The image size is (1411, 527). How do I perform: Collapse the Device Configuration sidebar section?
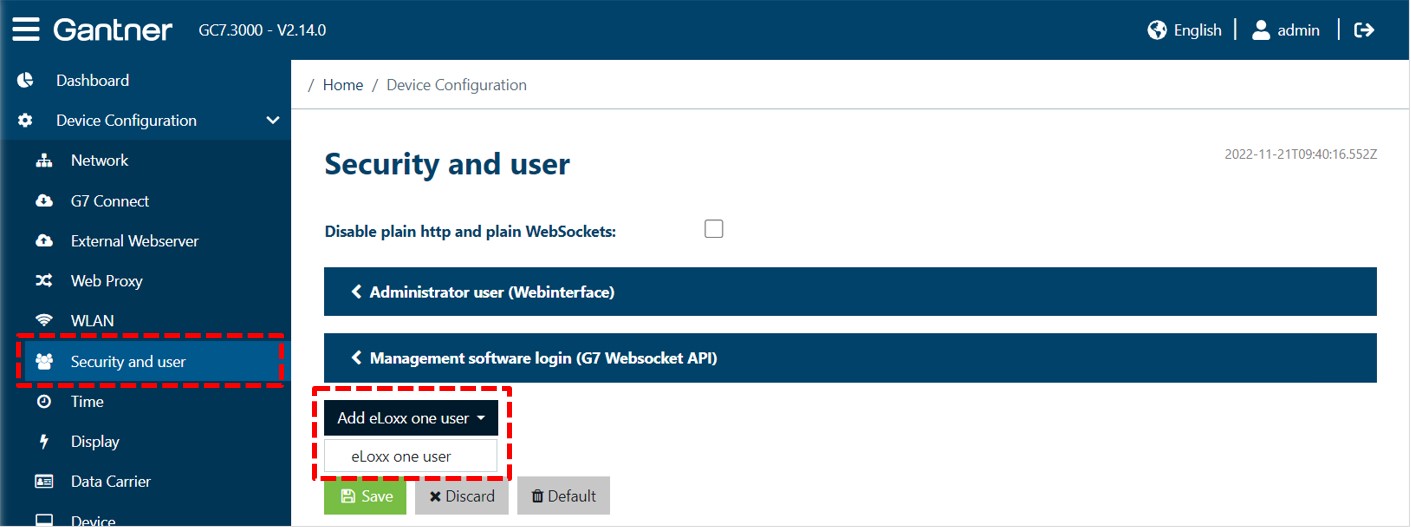(x=272, y=120)
